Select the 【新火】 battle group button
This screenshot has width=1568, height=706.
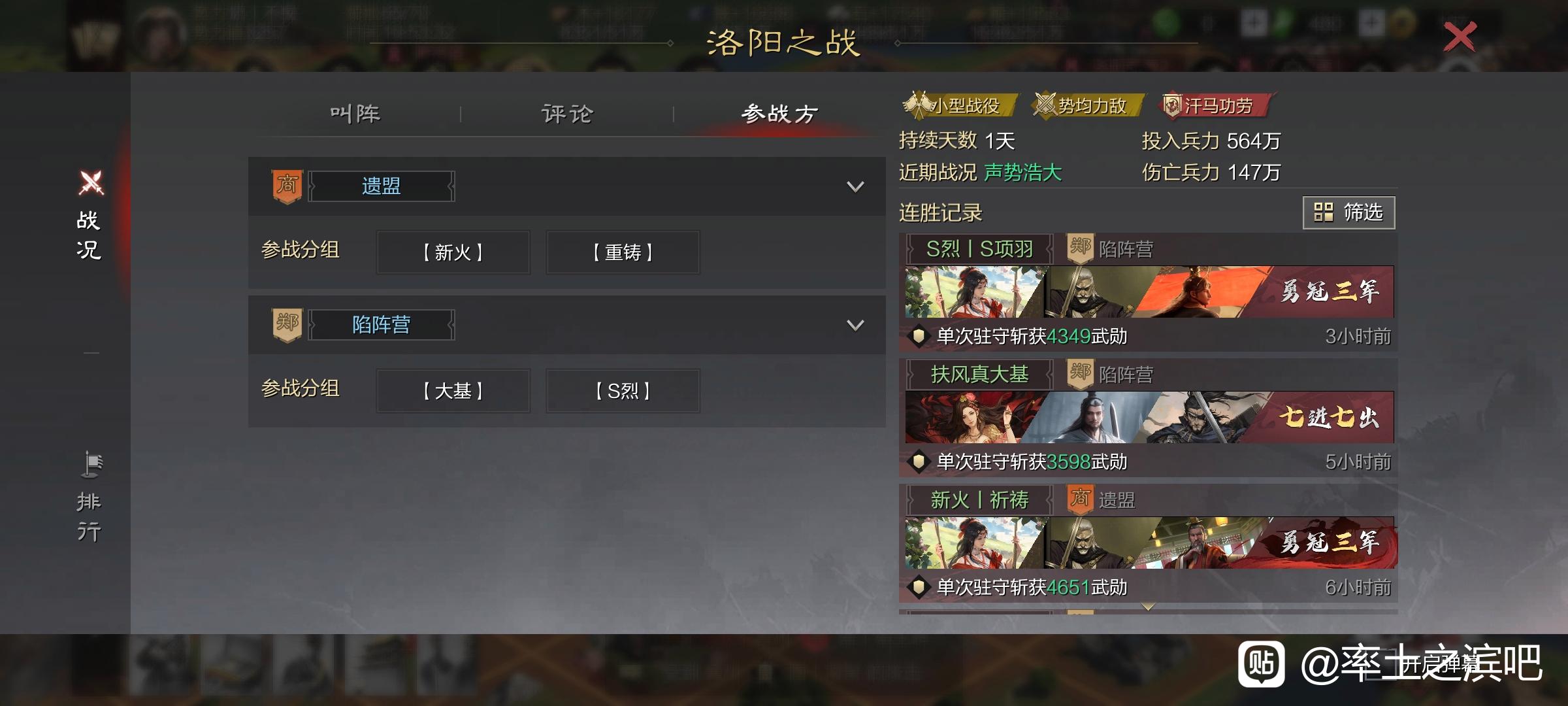coord(453,252)
